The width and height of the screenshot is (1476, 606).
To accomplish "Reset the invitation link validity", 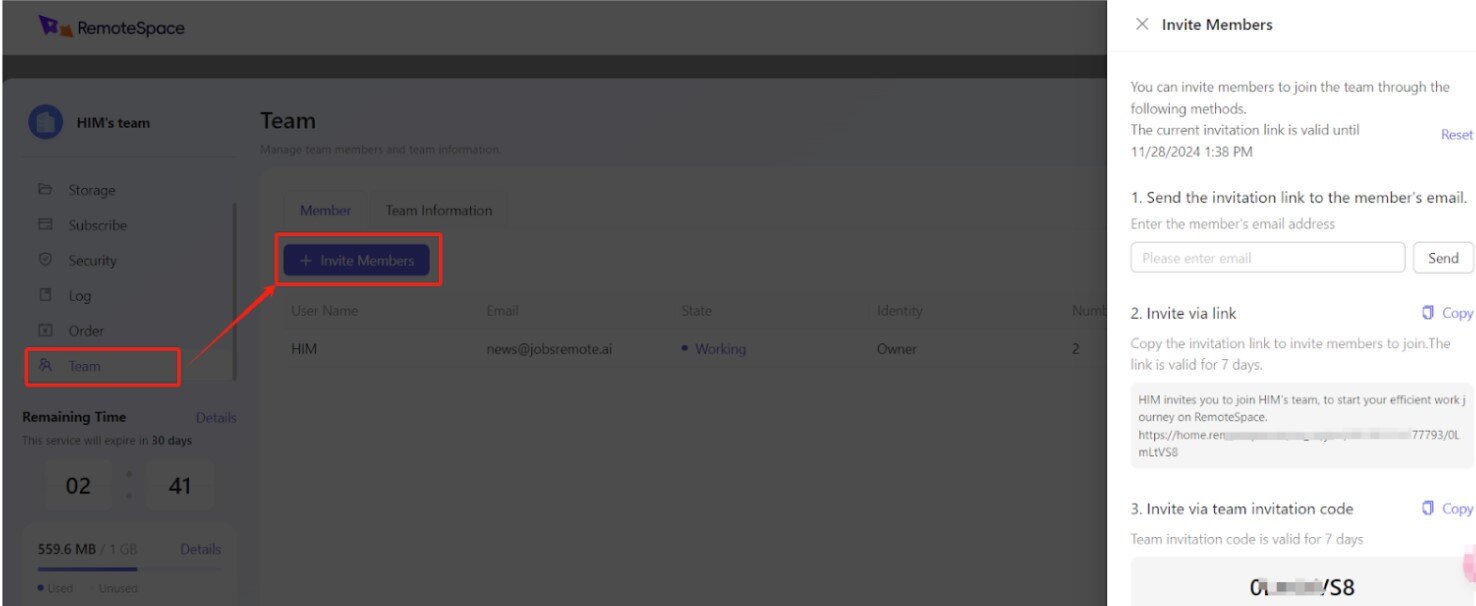I will point(1456,134).
